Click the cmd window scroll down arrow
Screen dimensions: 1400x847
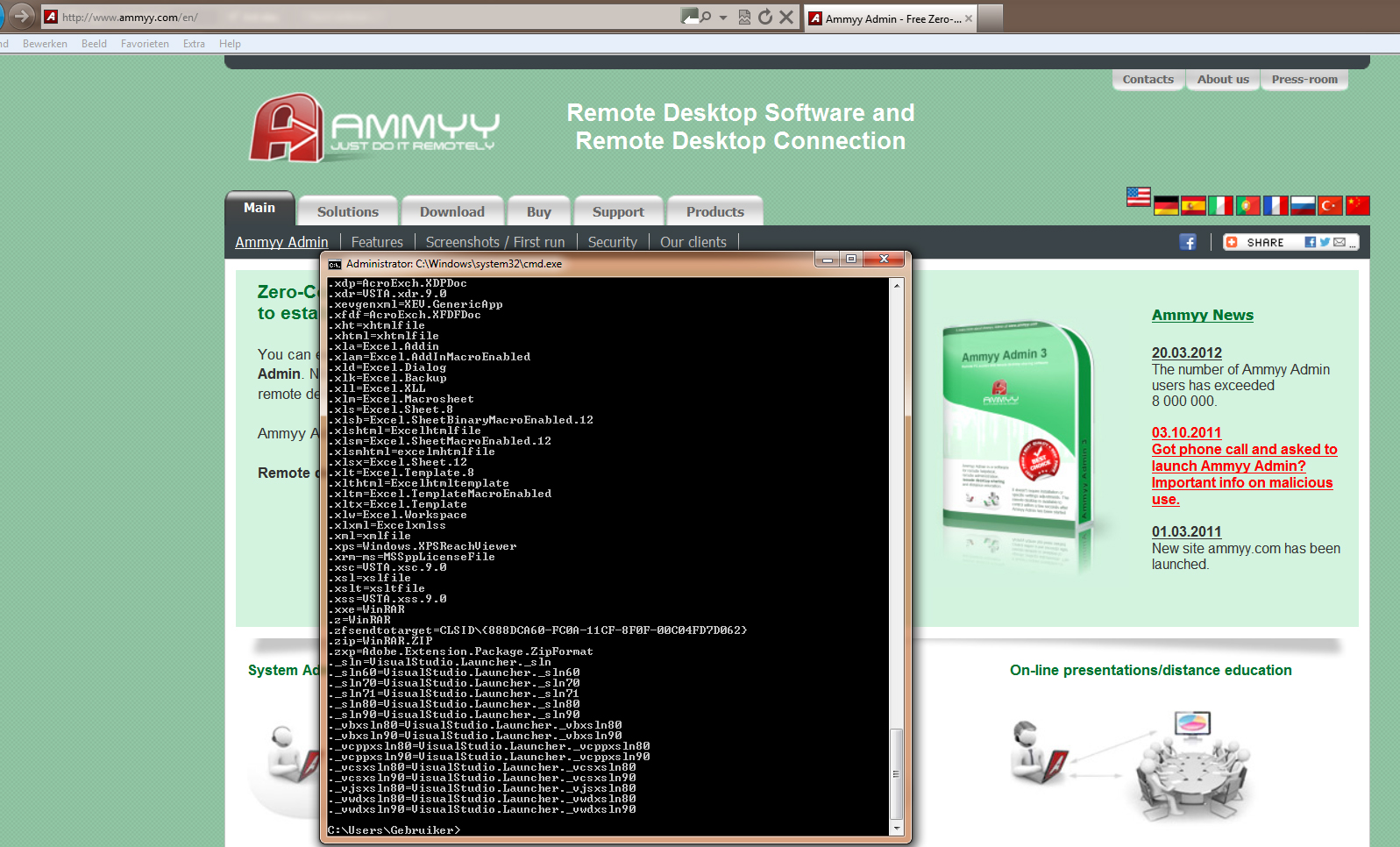[897, 829]
